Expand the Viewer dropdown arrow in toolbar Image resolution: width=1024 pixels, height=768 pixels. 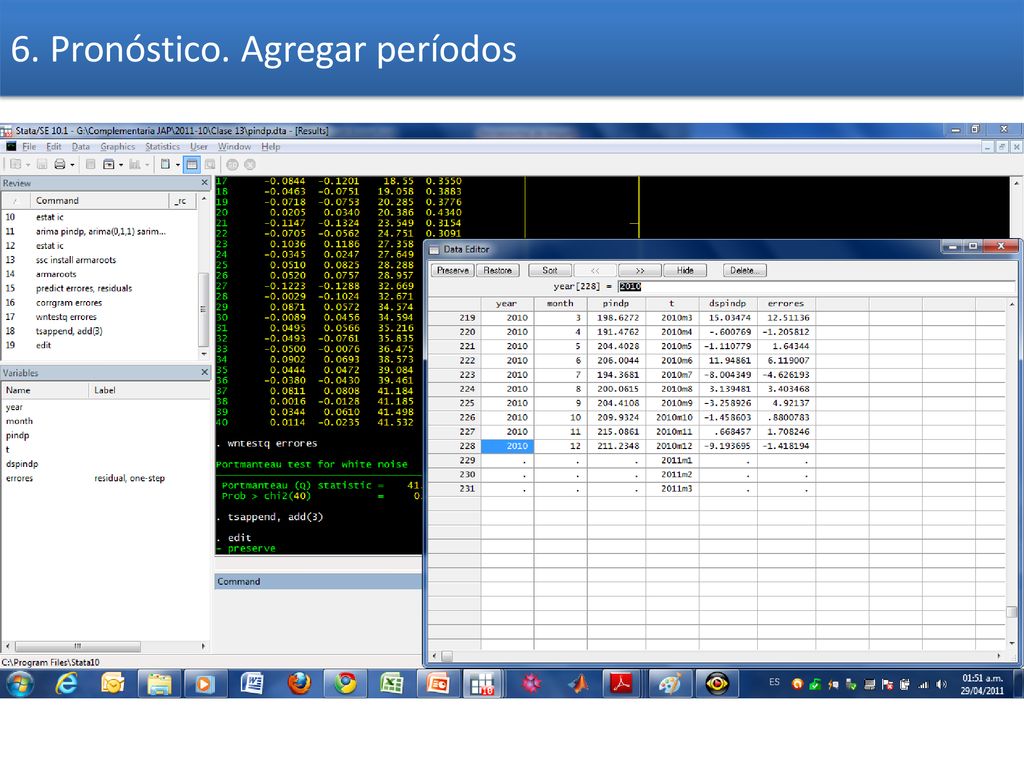click(x=121, y=165)
